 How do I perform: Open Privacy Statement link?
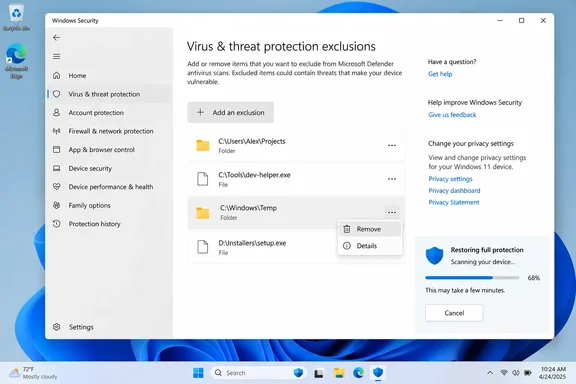click(x=454, y=202)
